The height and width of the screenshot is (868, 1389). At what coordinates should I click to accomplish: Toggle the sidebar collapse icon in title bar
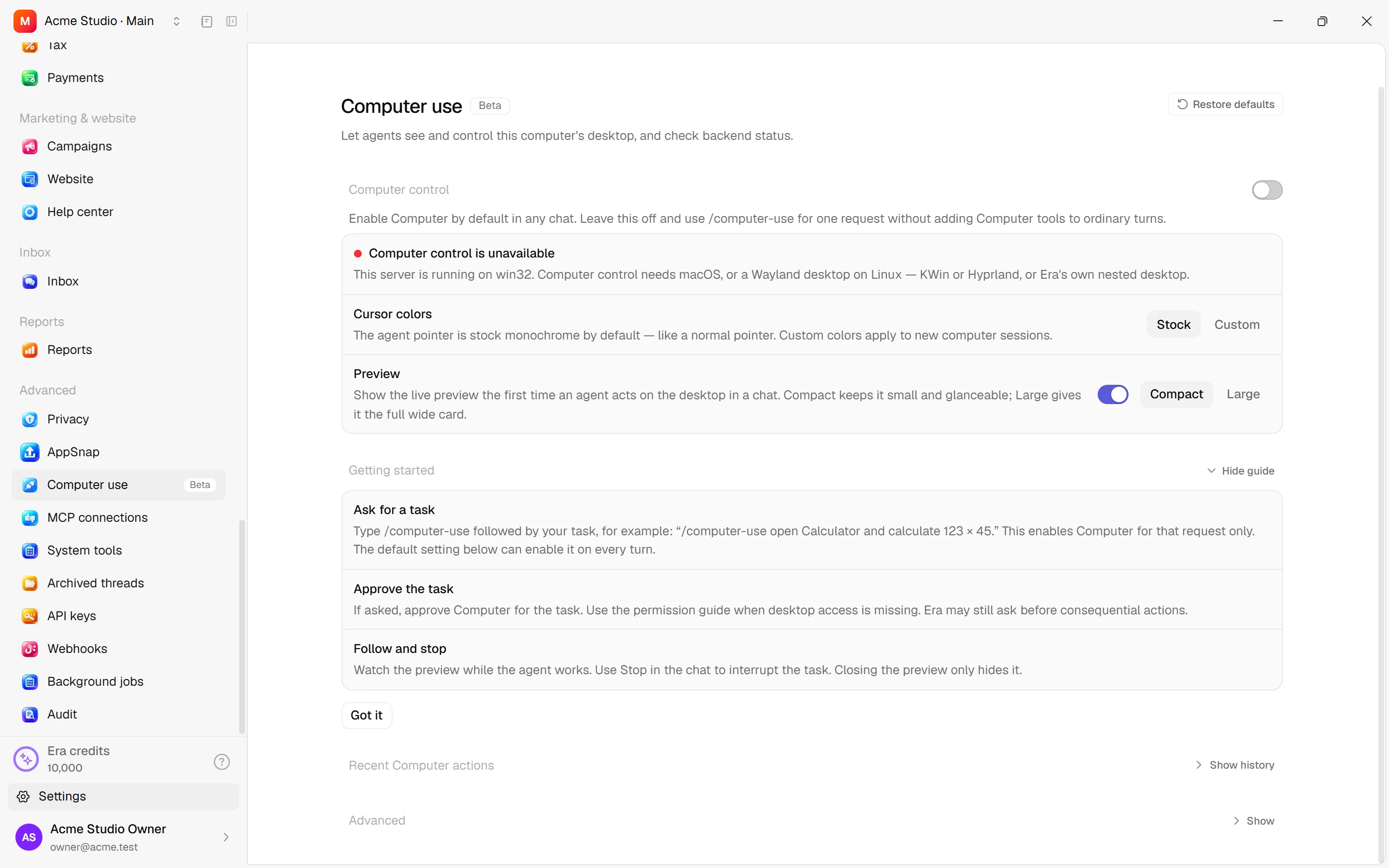pos(231,21)
